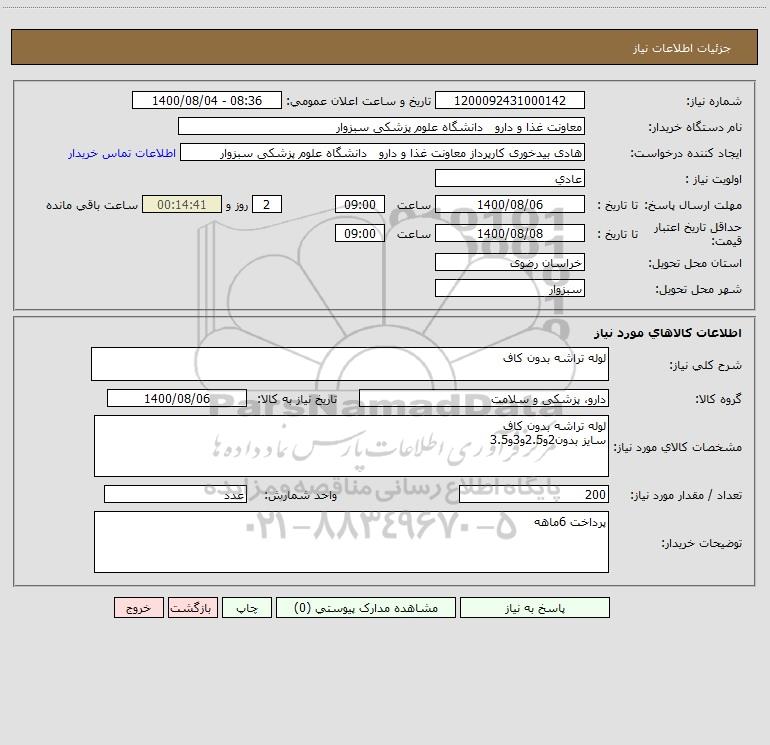Image resolution: width=770 pixels, height=745 pixels.
Task: Click the تعداد / مقدار مورد نیاز label
Action: point(686,496)
